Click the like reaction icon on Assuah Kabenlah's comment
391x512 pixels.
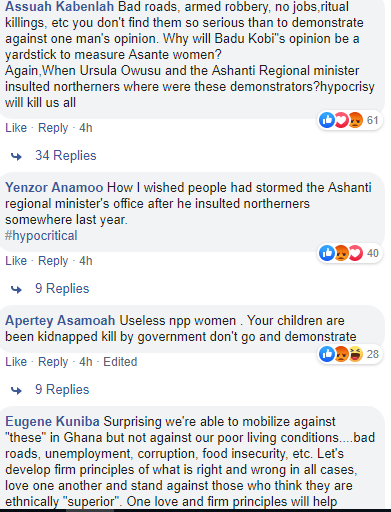tap(327, 120)
